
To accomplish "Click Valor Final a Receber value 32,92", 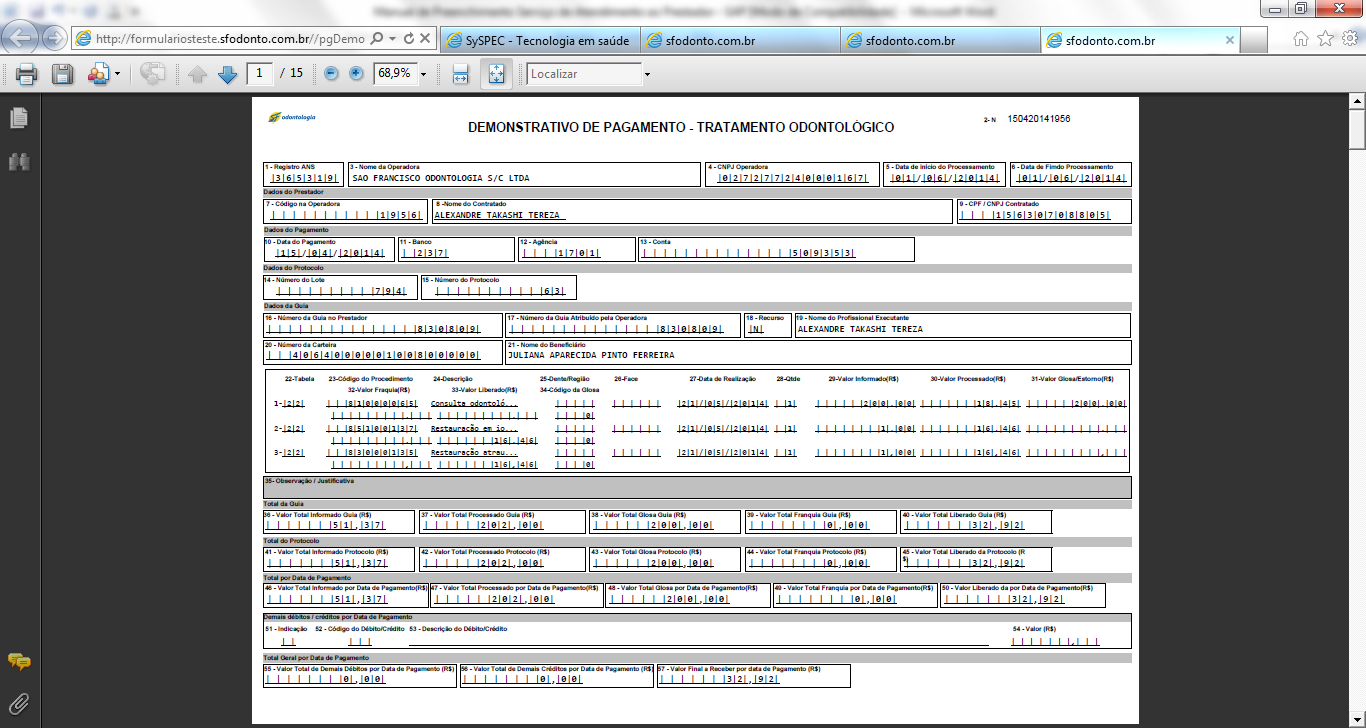I will pos(719,680).
